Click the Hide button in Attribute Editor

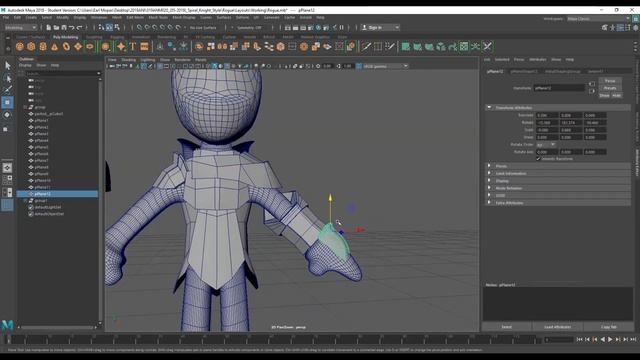(616, 96)
